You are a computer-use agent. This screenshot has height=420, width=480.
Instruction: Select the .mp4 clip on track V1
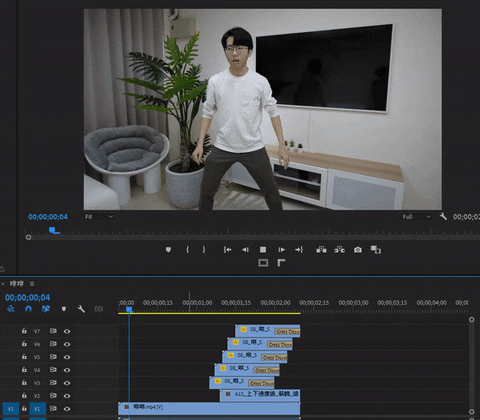coord(209,409)
